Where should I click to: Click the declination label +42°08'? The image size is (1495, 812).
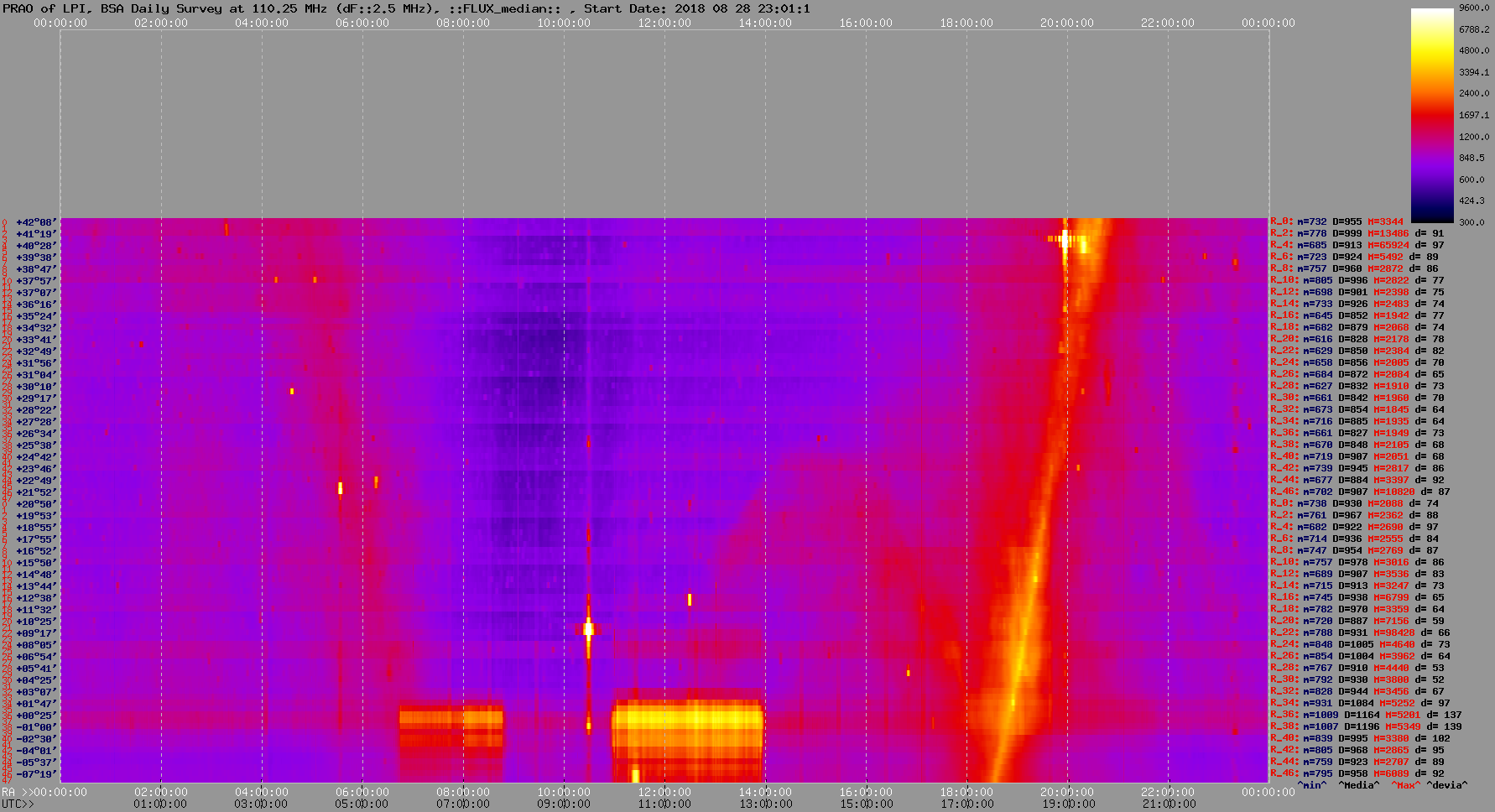click(36, 222)
